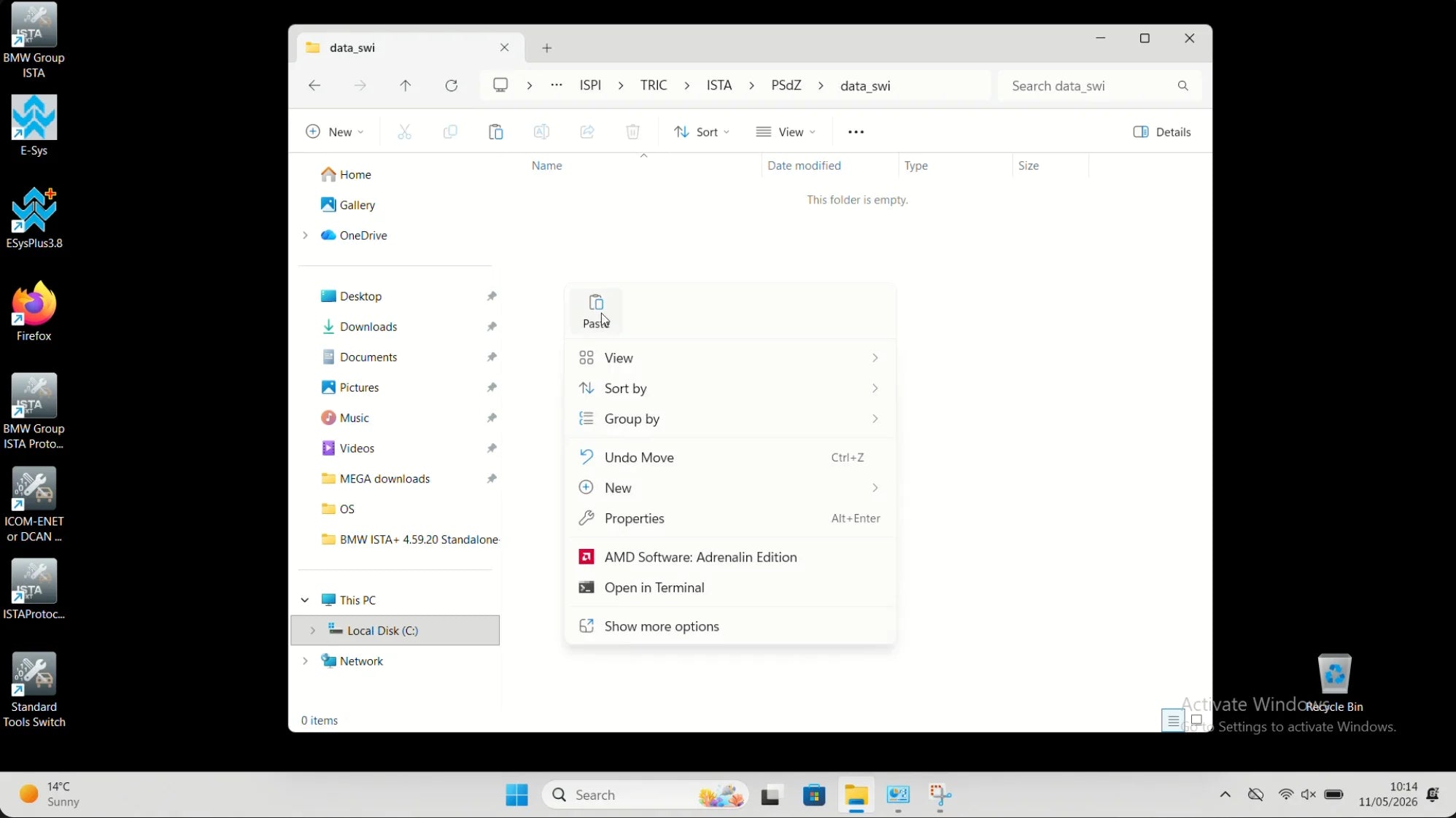
Task: Go up one folder level
Action: [406, 86]
